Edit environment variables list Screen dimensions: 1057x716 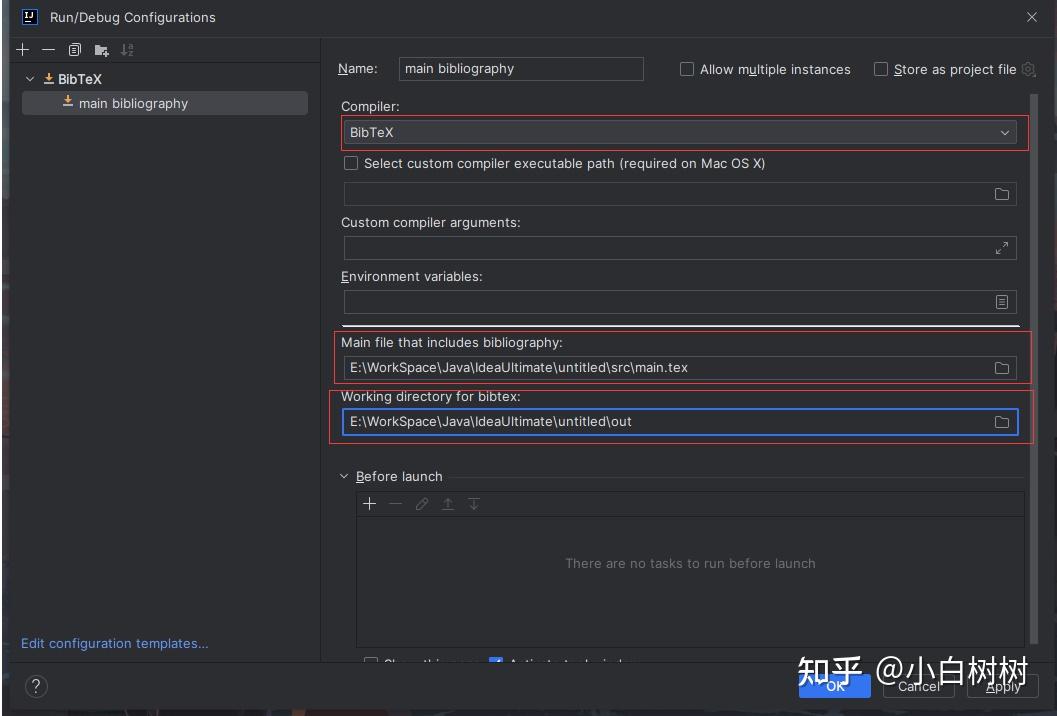coord(1002,302)
